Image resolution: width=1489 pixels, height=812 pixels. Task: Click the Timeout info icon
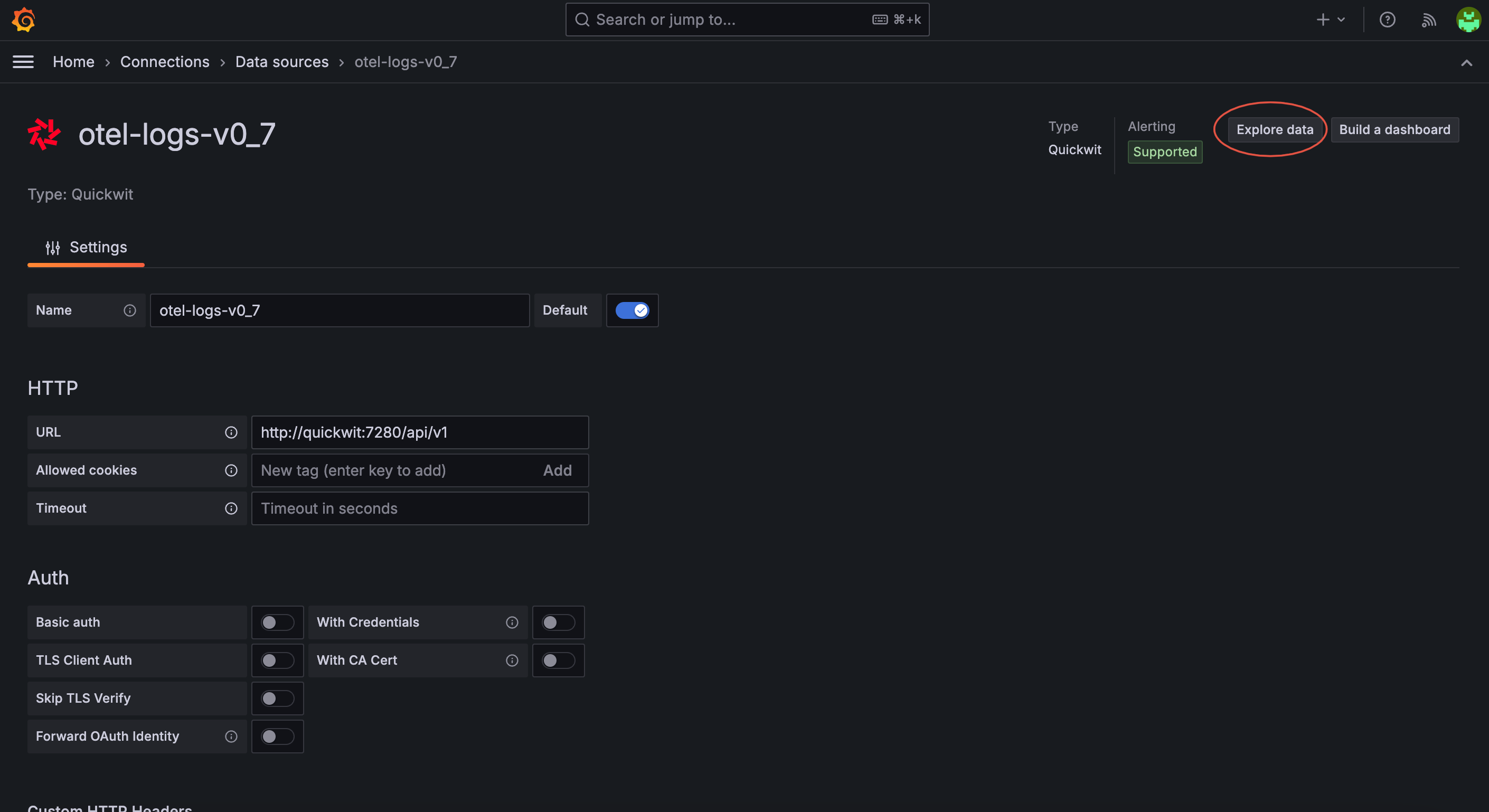[x=231, y=508]
